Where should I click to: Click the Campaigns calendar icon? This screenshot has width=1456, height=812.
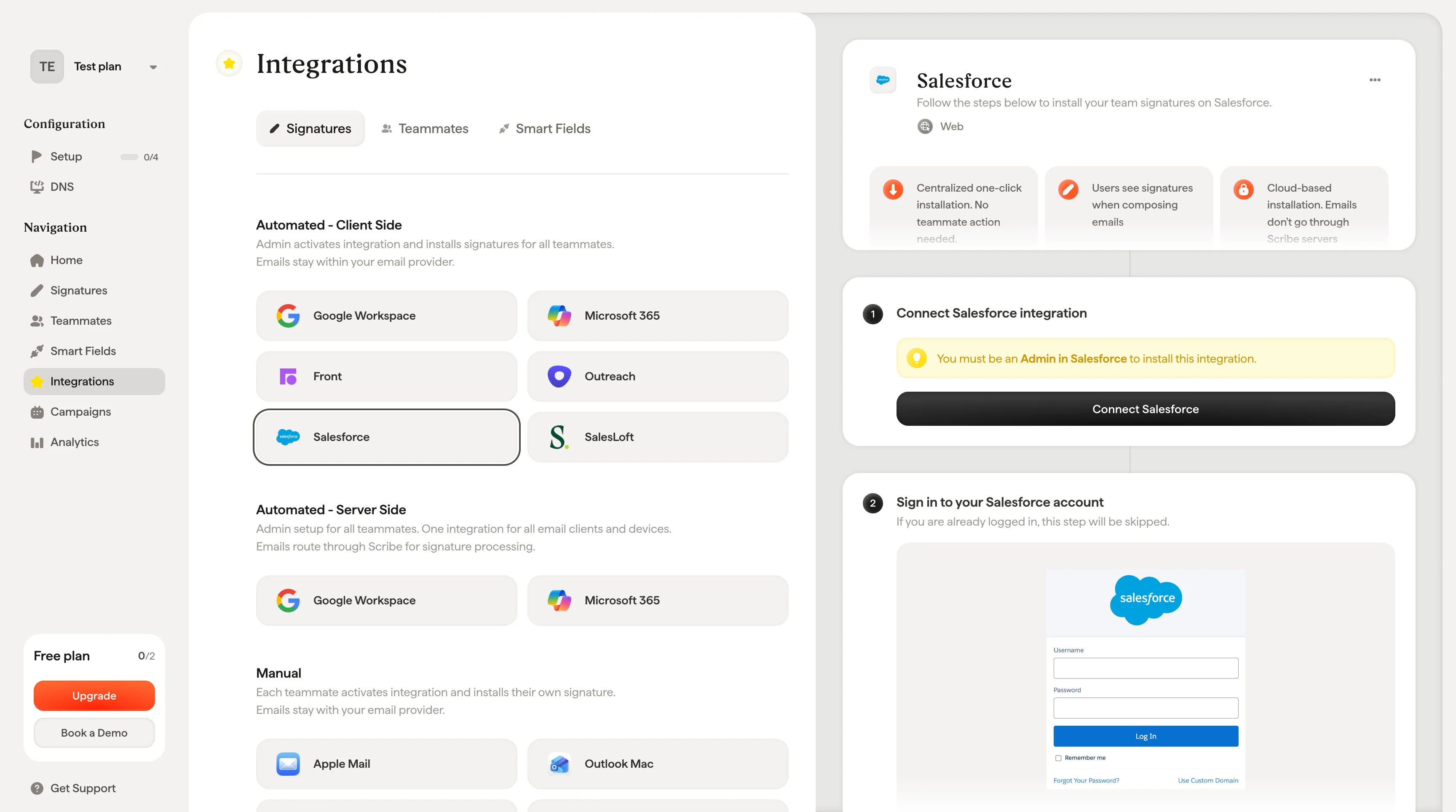point(37,412)
